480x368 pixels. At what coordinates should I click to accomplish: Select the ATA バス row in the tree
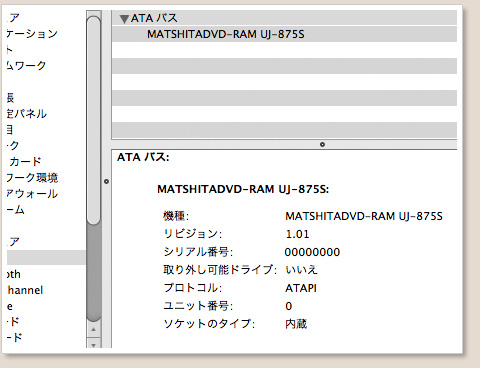click(284, 18)
